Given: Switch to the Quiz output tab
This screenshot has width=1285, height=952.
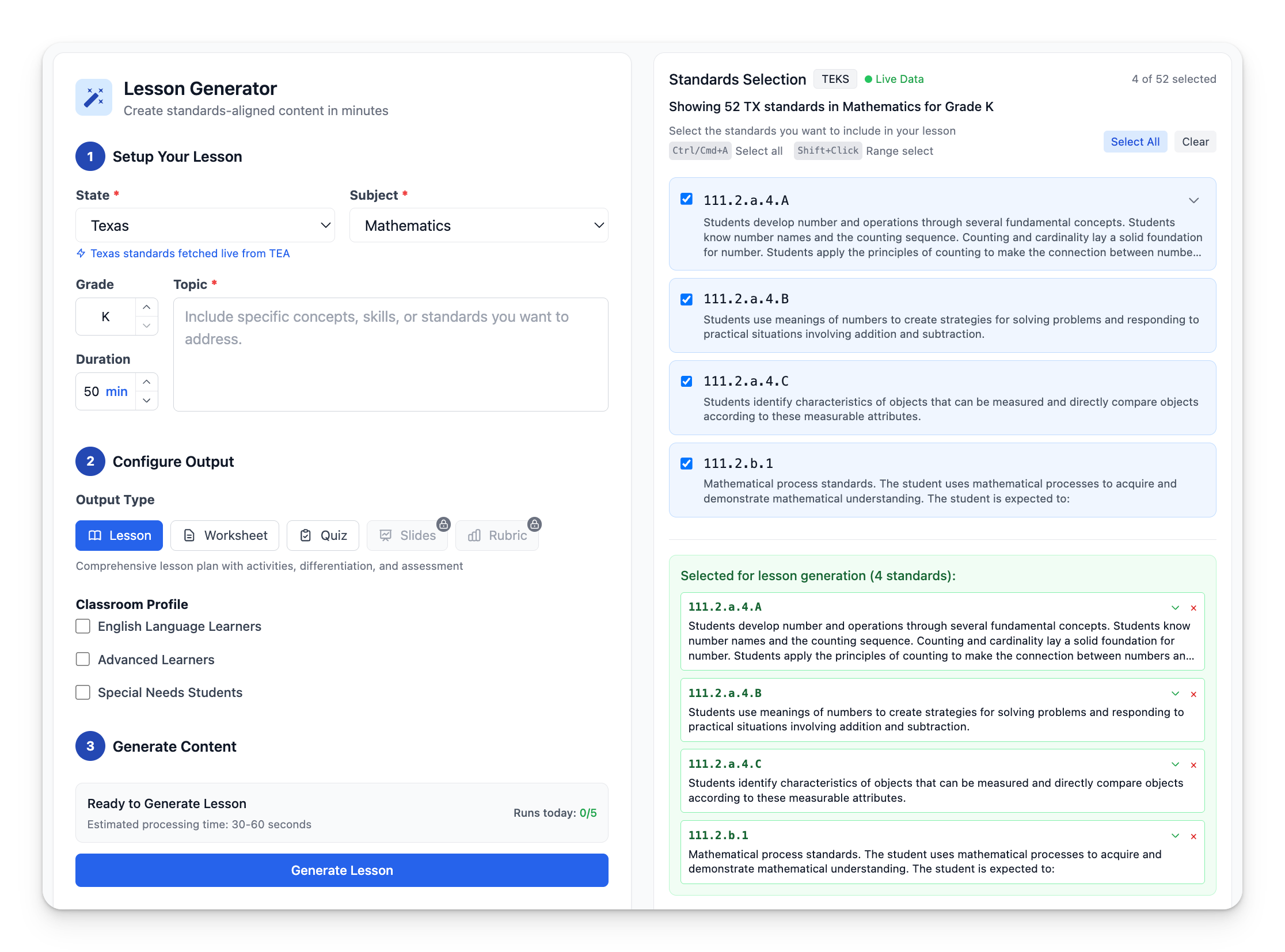Looking at the screenshot, I should 323,535.
